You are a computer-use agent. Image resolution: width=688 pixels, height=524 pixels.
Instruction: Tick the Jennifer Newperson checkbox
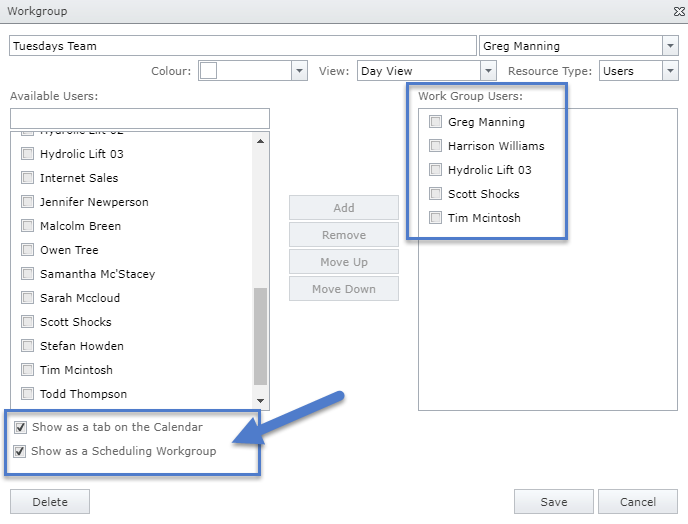point(28,202)
